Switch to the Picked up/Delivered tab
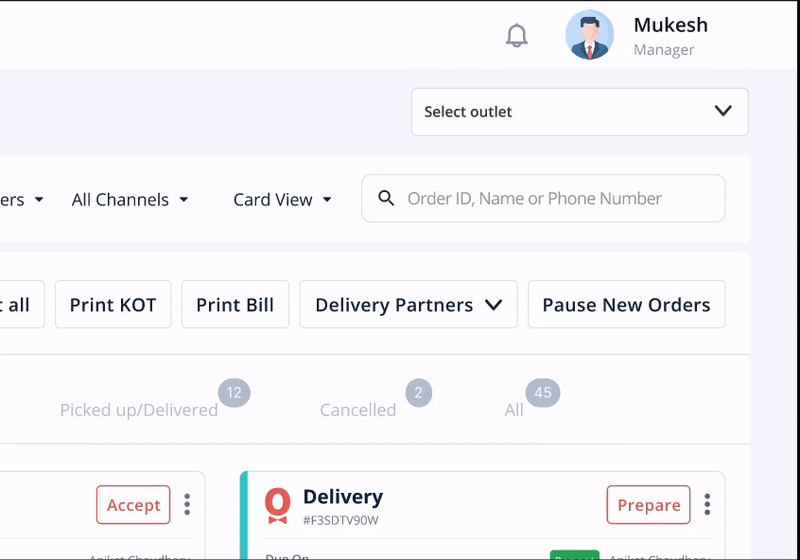The image size is (800, 560). [x=139, y=410]
